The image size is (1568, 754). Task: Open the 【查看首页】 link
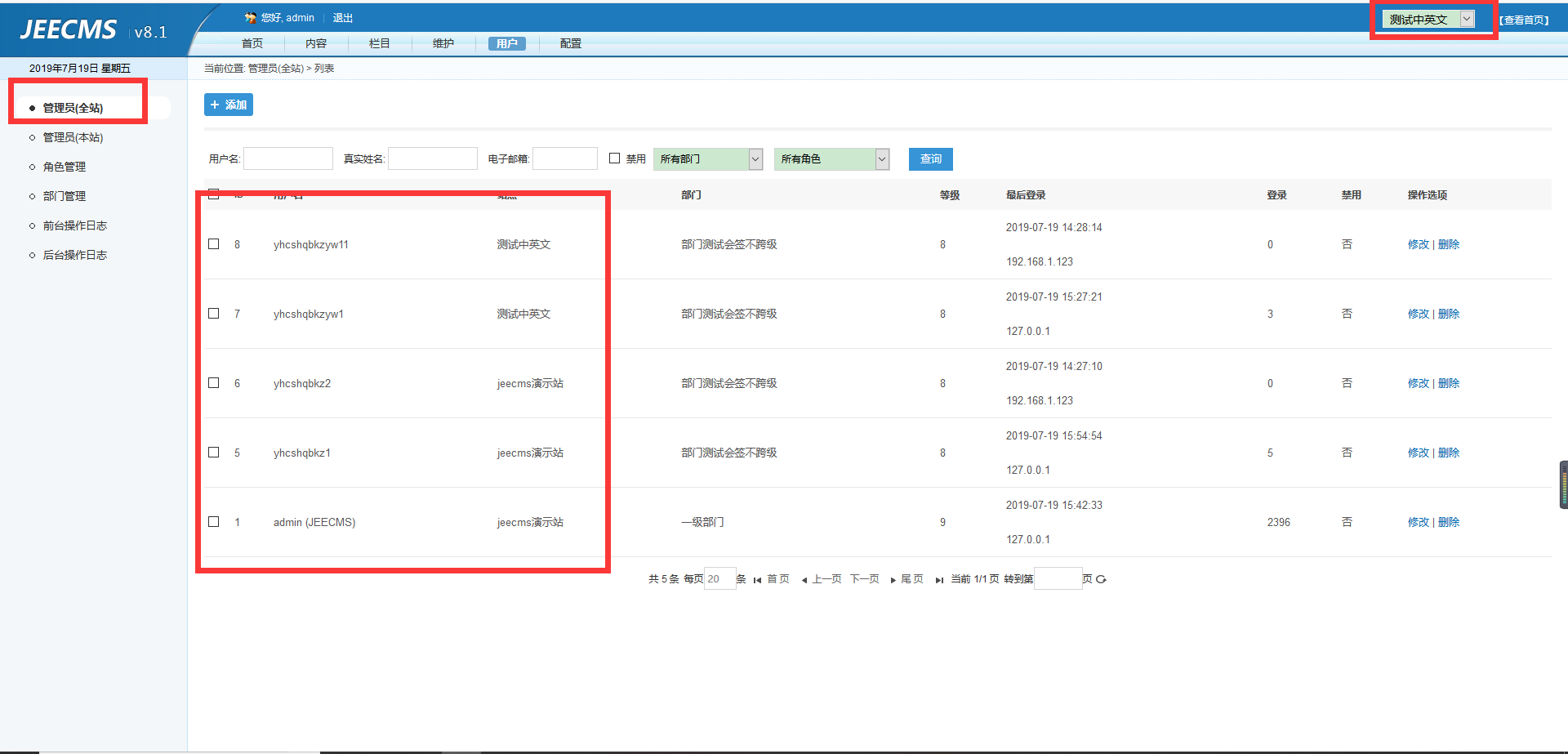1524,20
